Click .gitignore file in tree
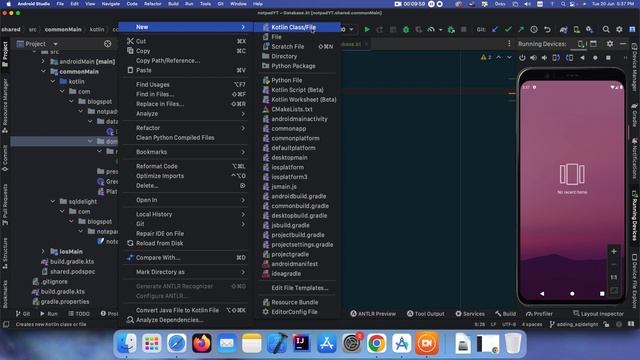This screenshot has width=640, height=360. [50, 282]
